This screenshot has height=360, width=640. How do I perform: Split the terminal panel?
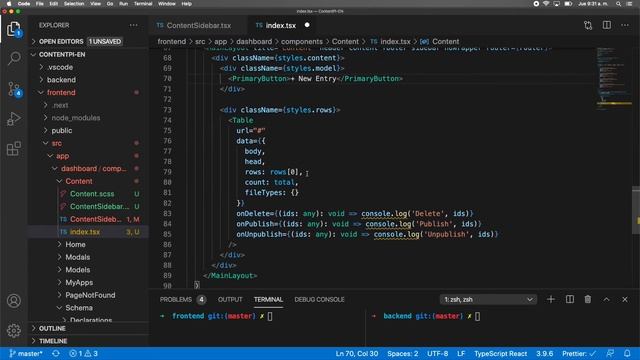coord(570,299)
